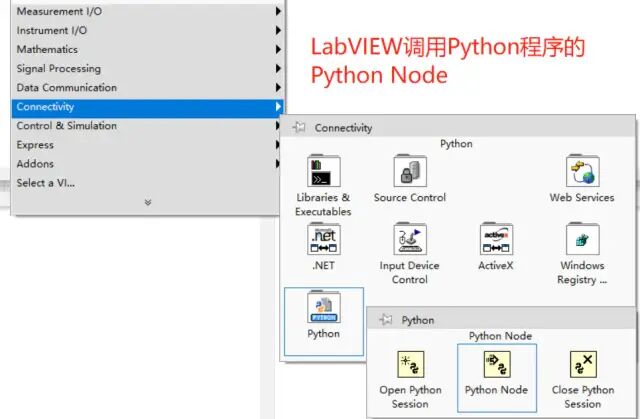The width and height of the screenshot is (640, 419).
Task: Click the Python Node hover caption text
Action: [500, 336]
